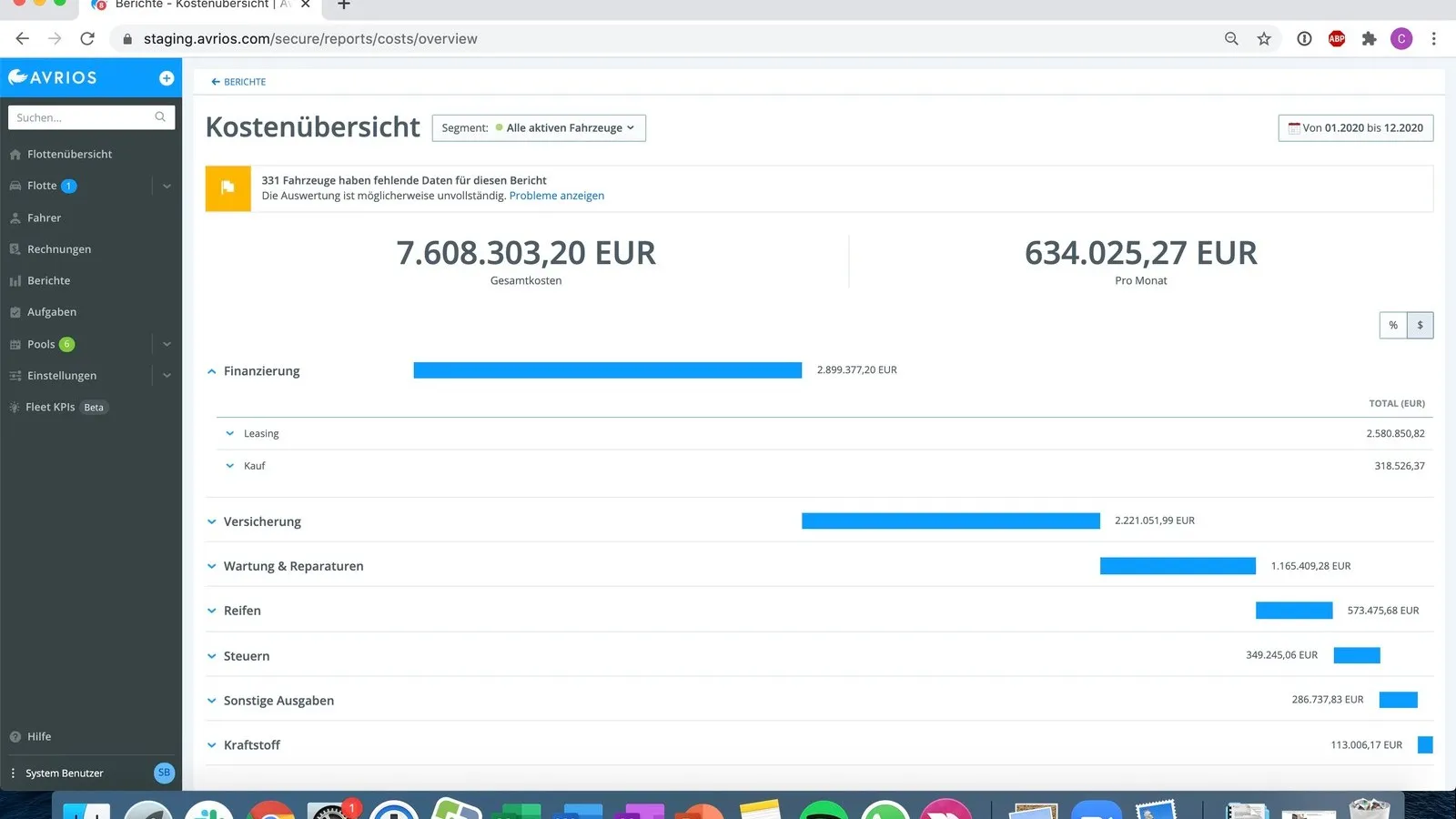
Task: Open the Pools sidebar item
Action: point(42,344)
